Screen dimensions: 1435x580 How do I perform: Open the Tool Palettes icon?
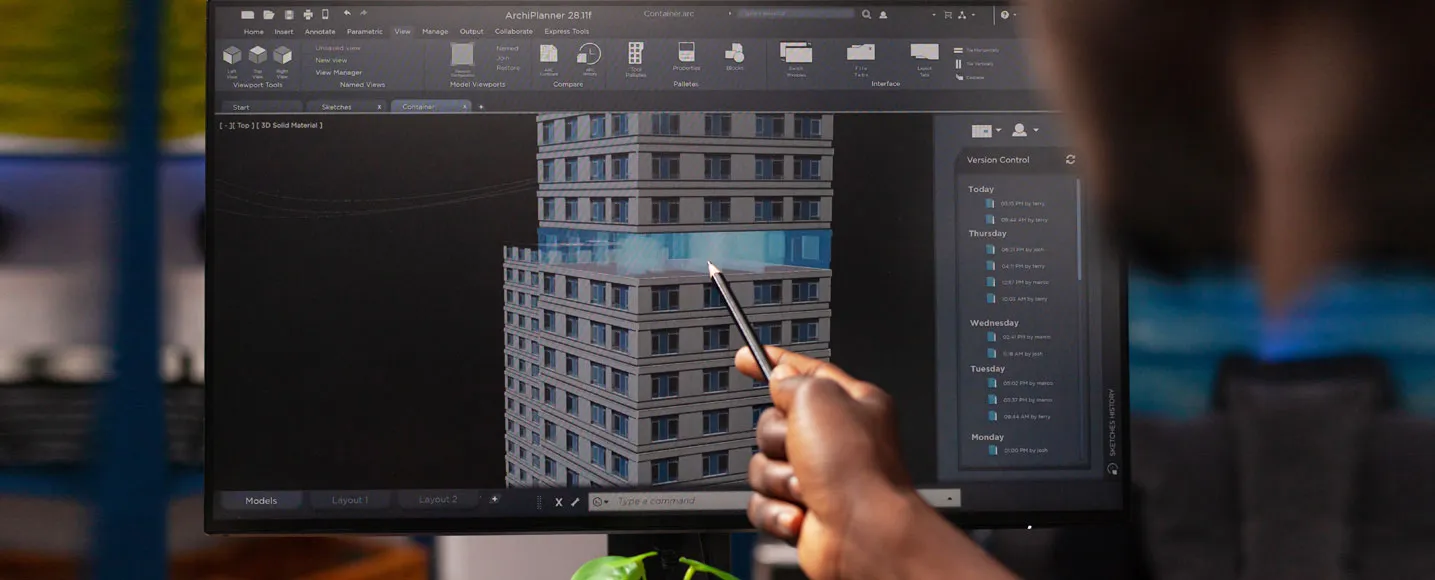coord(635,54)
